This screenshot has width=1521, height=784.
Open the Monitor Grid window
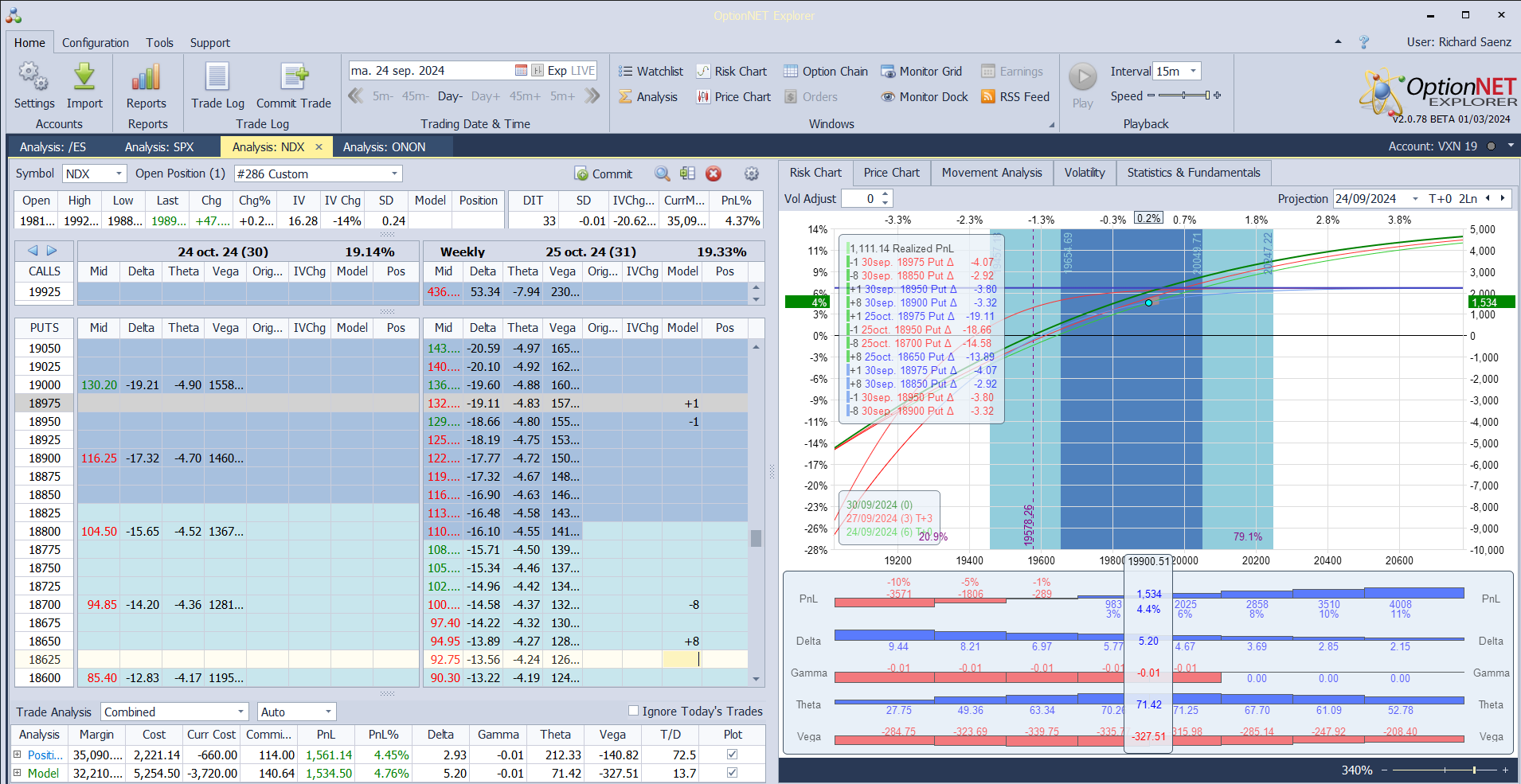[921, 72]
